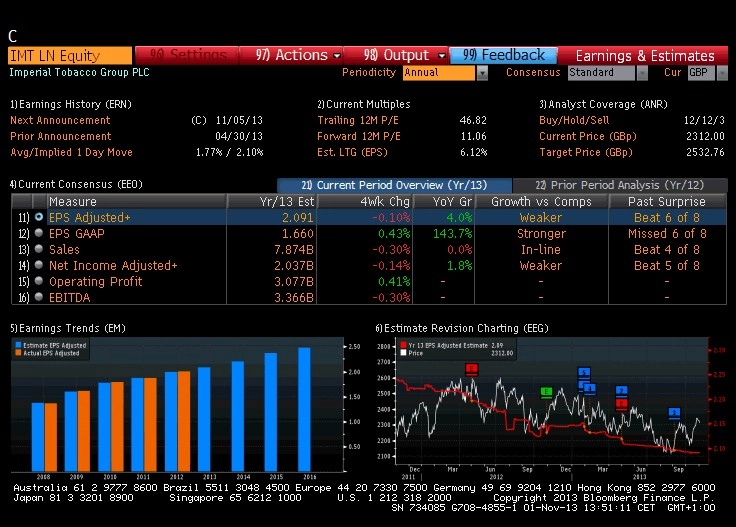Click the Imperial Tobacco Group PLC company name

pyautogui.click(x=79, y=72)
